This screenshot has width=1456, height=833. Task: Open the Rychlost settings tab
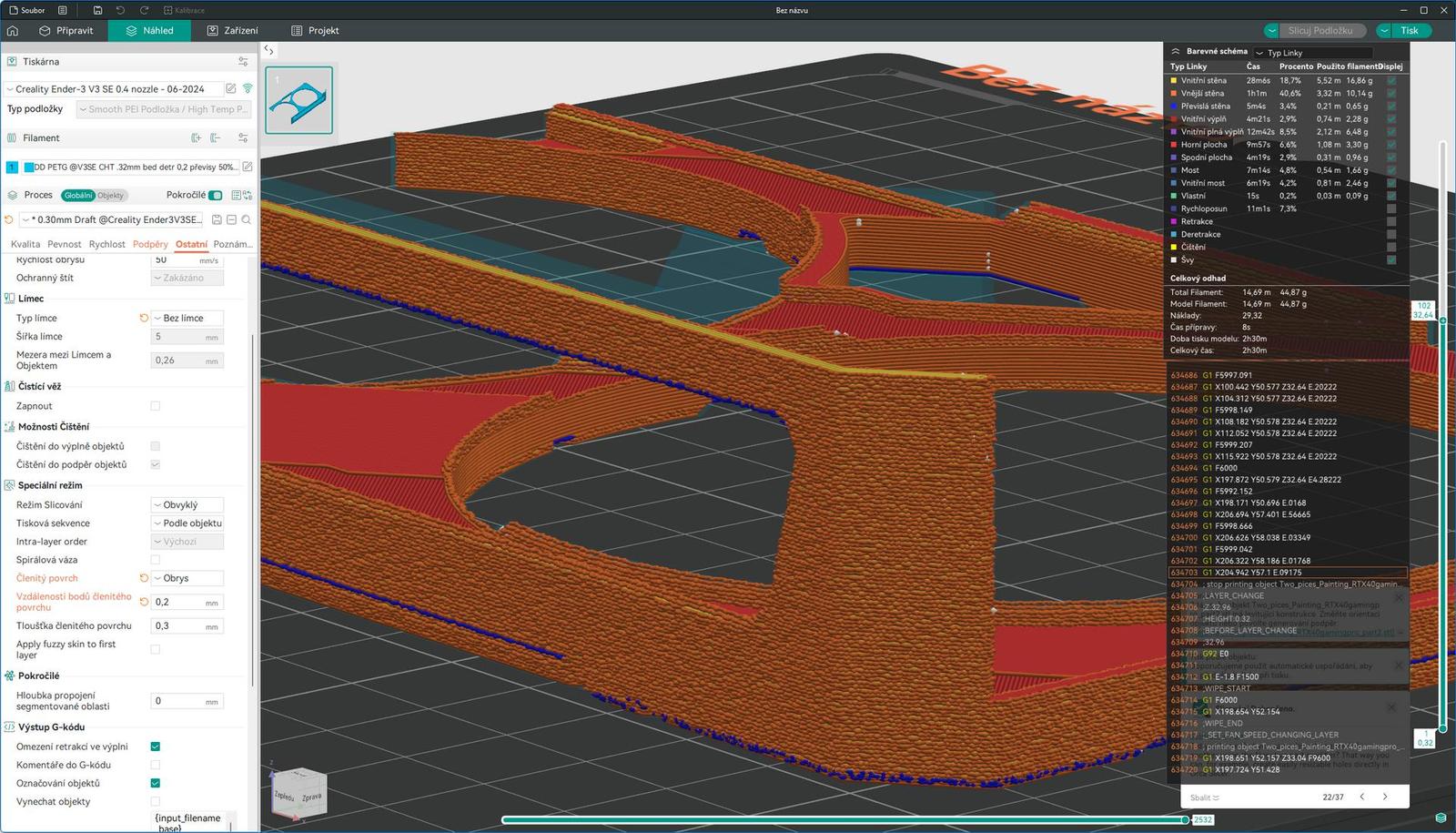(x=106, y=244)
